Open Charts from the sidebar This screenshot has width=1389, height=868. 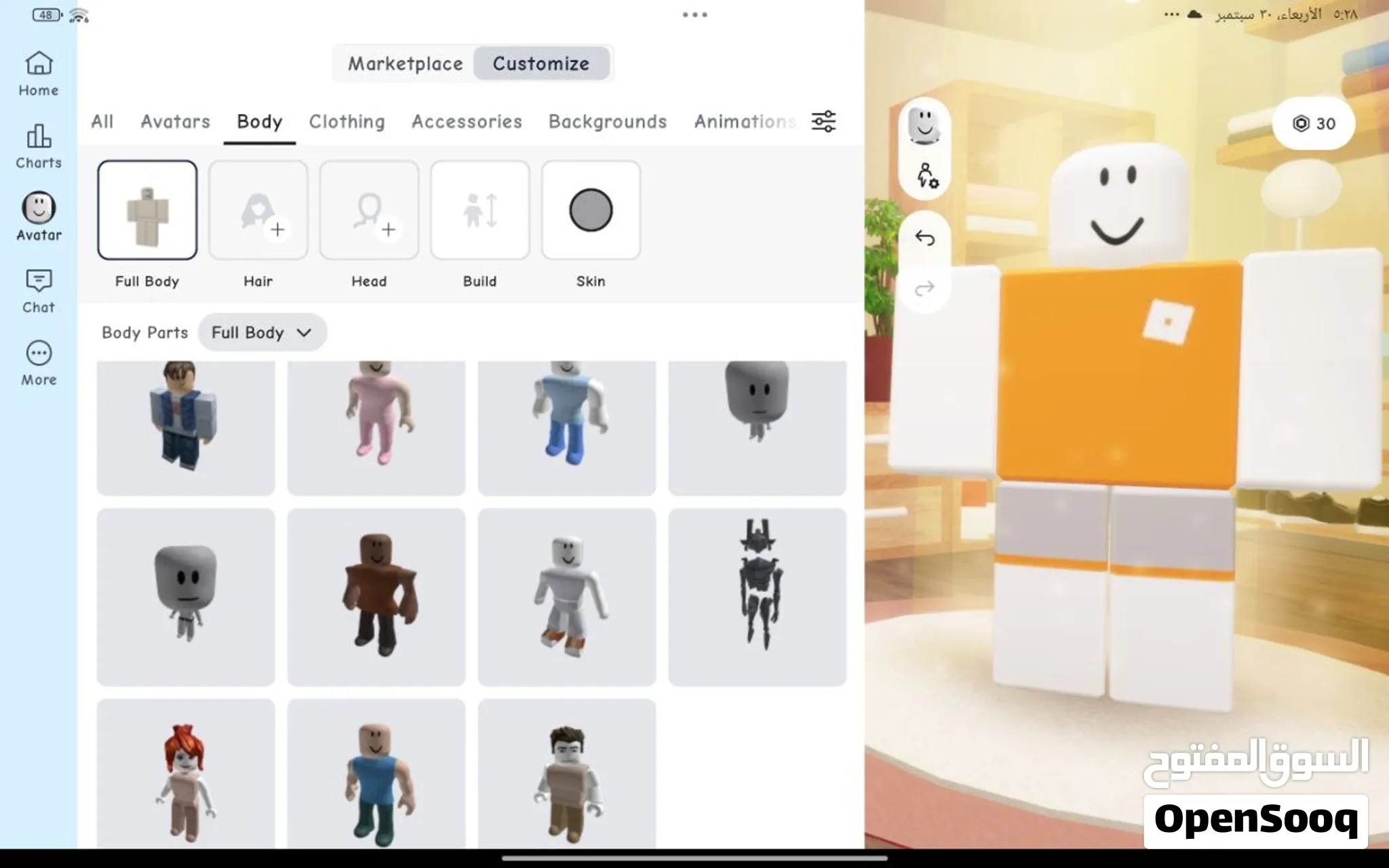pos(39,146)
